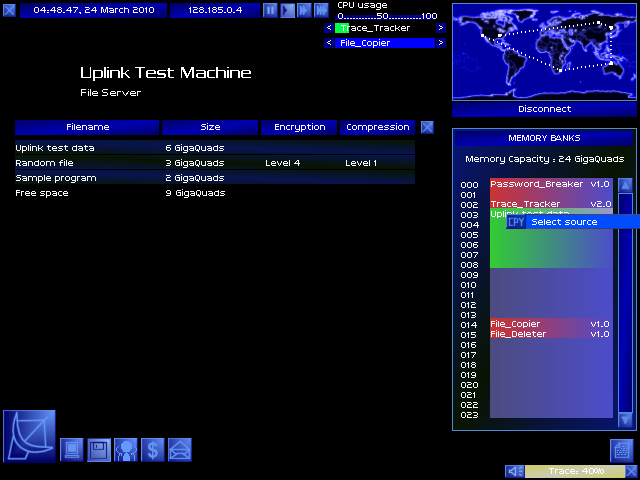The height and width of the screenshot is (480, 640).
Task: Decrease CPU priority of File_Copier
Action: click(329, 43)
